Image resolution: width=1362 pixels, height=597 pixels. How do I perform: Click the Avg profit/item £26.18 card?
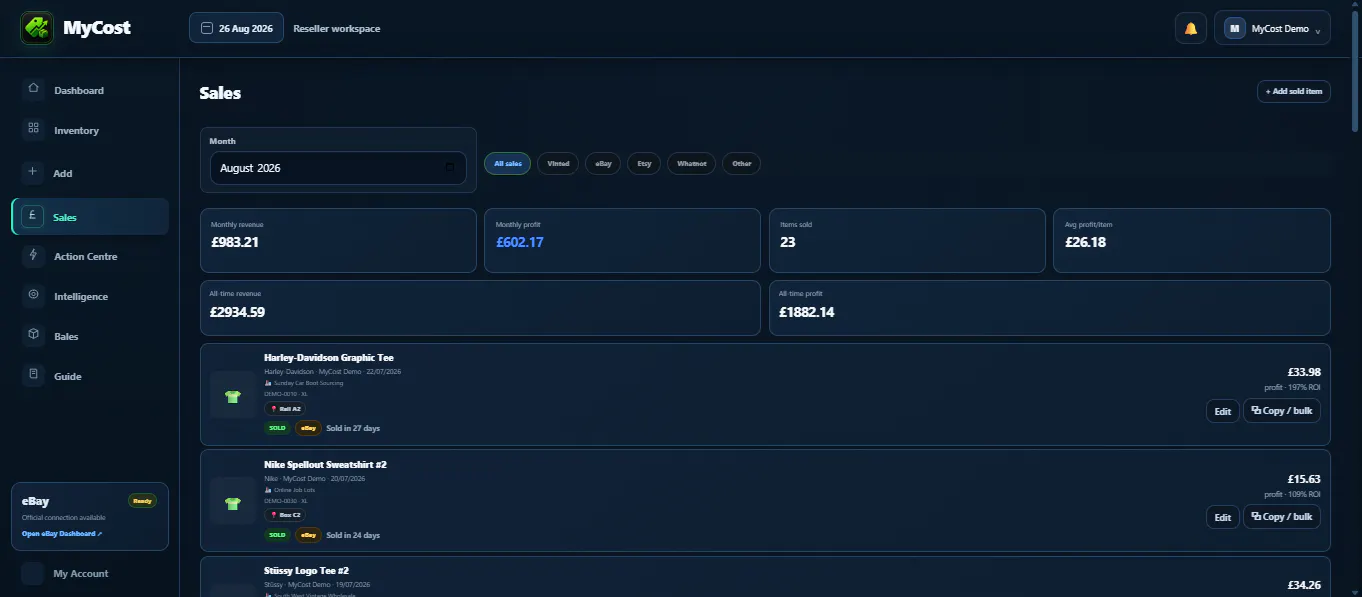[1192, 240]
